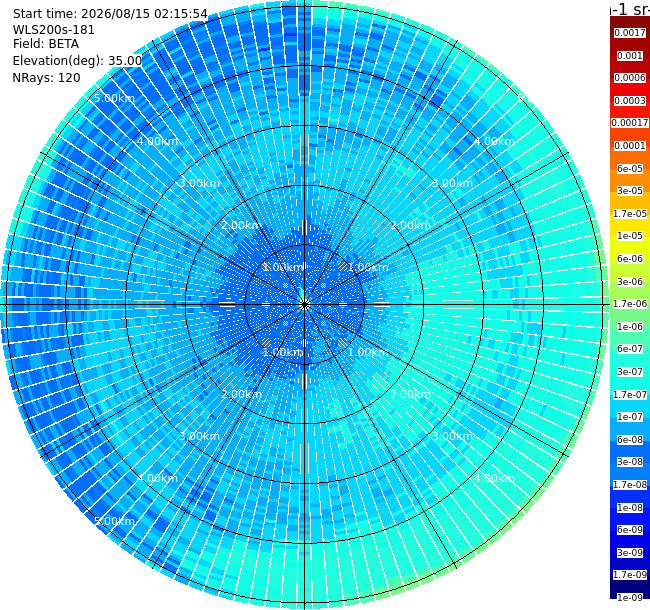Viewport: 650px width, 610px height.
Task: Click the 1.7e-08 blue colorbar label
Action: pos(630,484)
